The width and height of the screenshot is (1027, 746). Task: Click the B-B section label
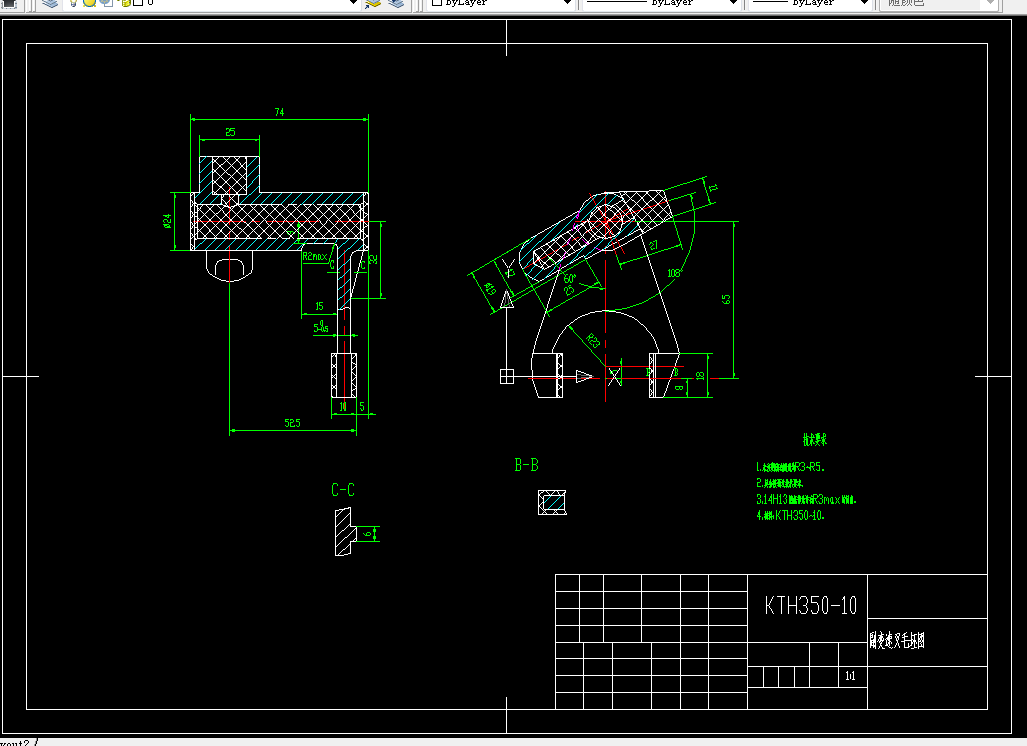point(526,465)
